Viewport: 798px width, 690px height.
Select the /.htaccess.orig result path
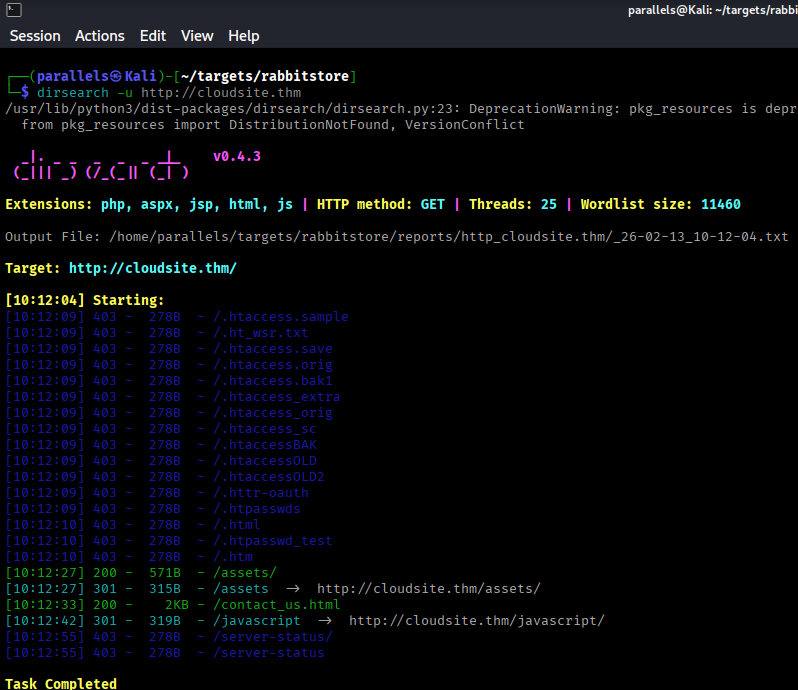click(273, 365)
